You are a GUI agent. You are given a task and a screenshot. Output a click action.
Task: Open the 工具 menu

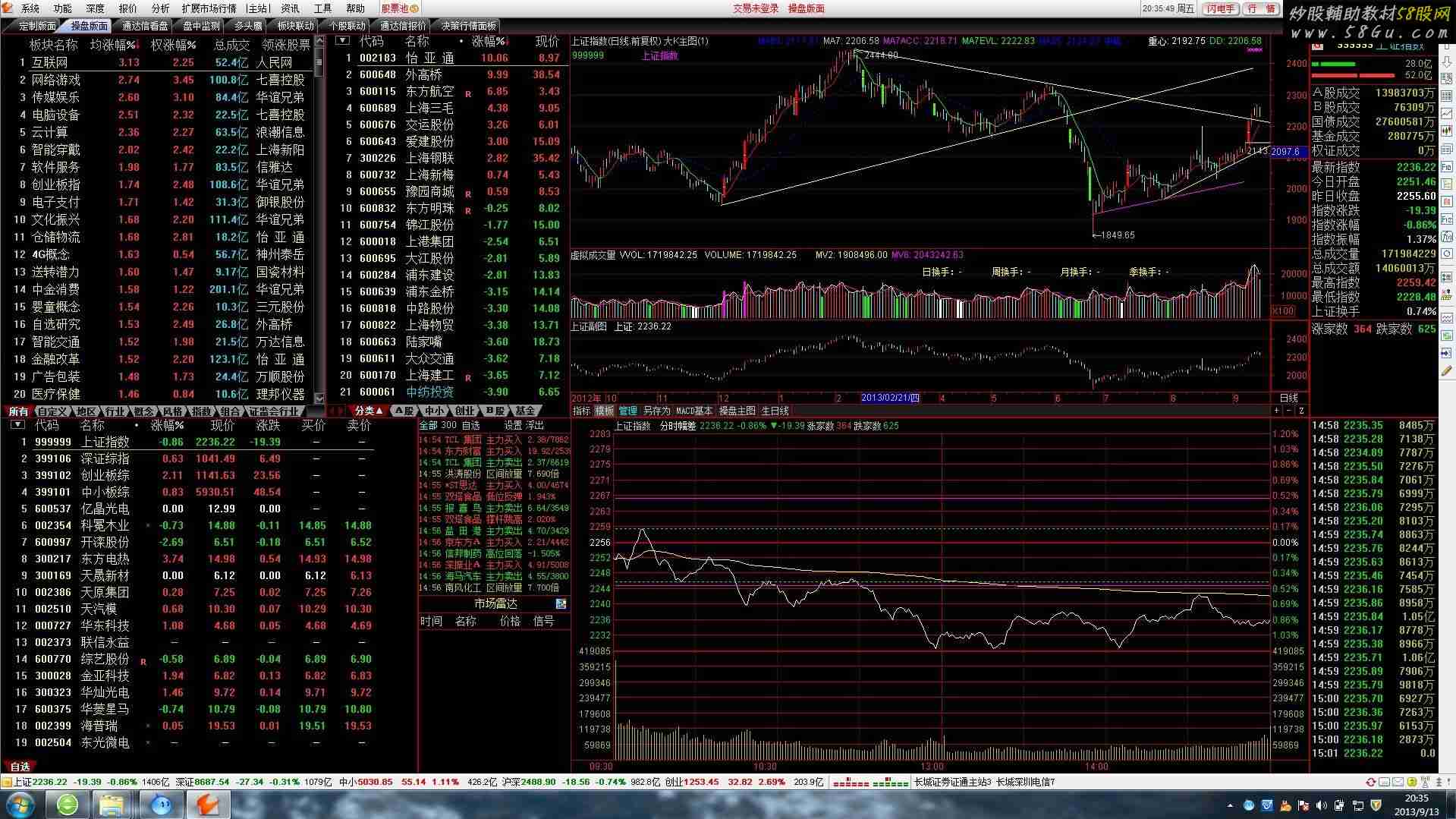pyautogui.click(x=322, y=8)
